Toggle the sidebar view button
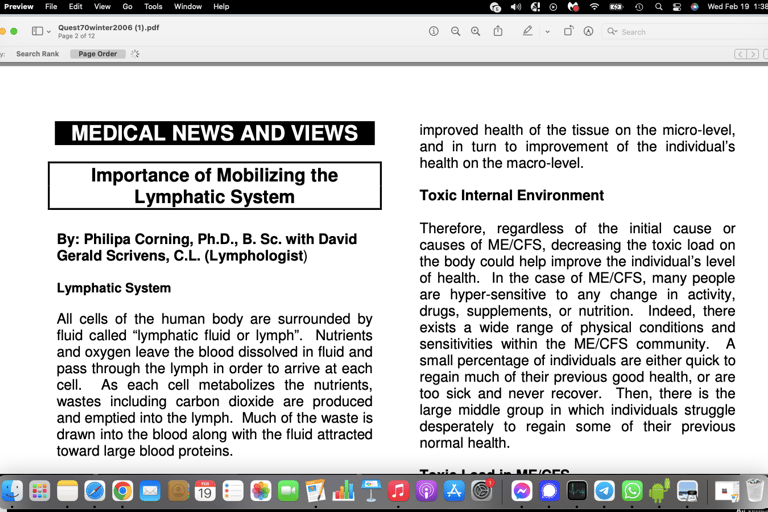 37,31
